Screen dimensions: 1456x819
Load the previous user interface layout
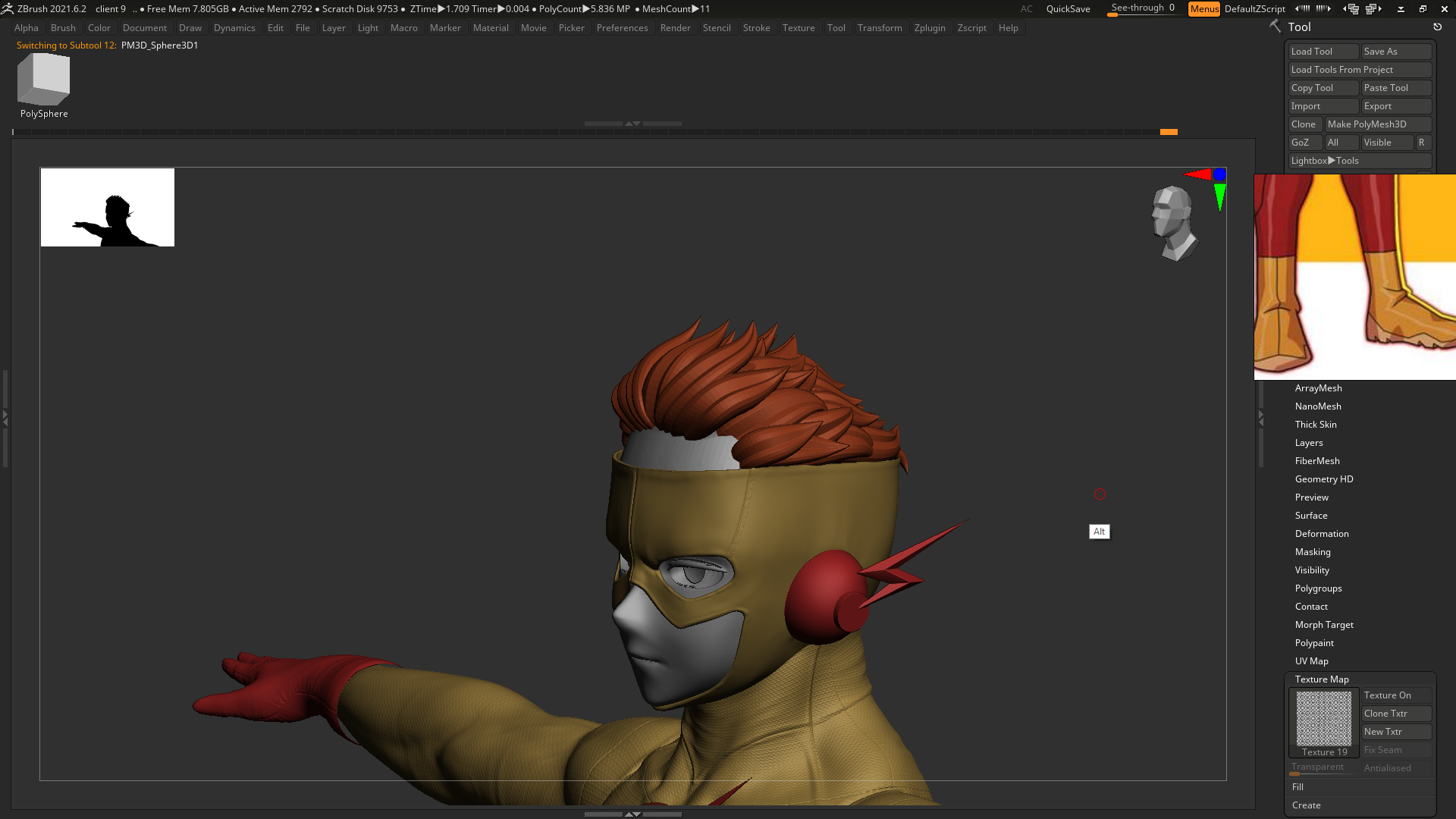click(x=1350, y=9)
